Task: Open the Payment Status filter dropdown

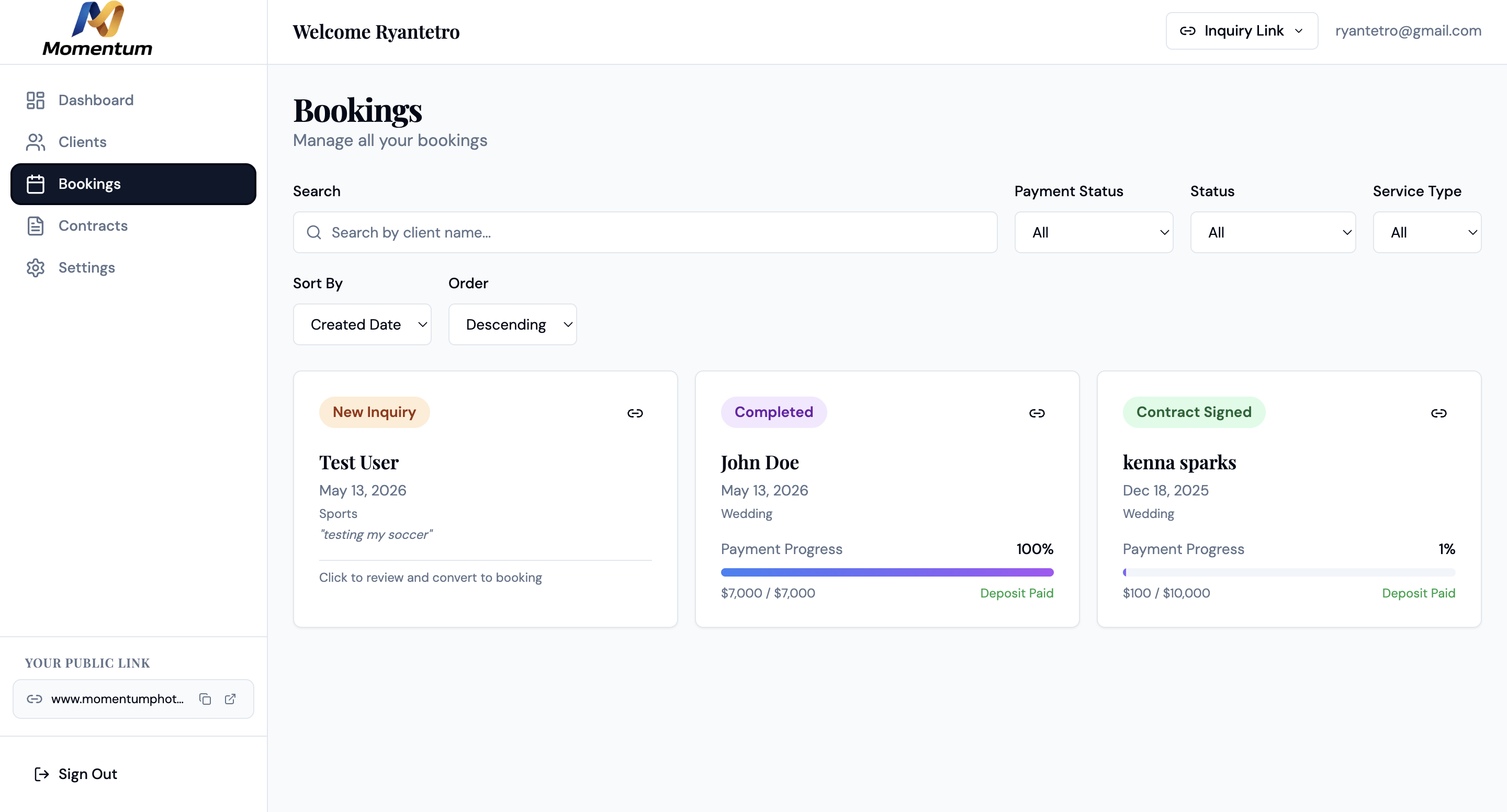Action: [x=1094, y=232]
